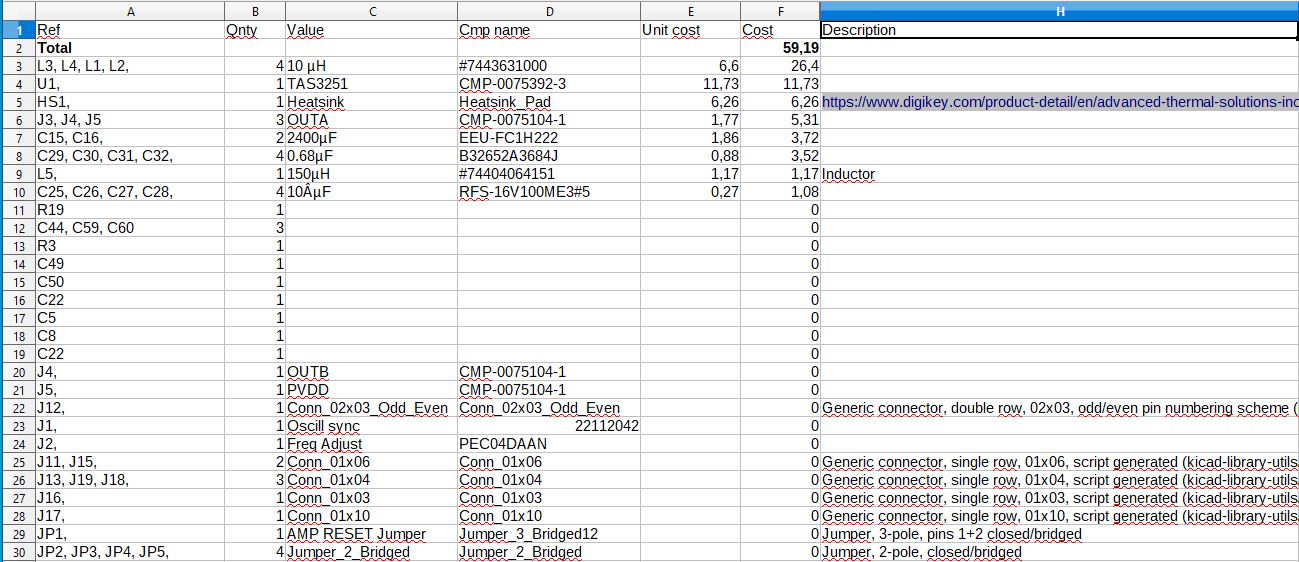The image size is (1299, 562).
Task: Select the 'TAS3251' value cell
Action: click(371, 84)
